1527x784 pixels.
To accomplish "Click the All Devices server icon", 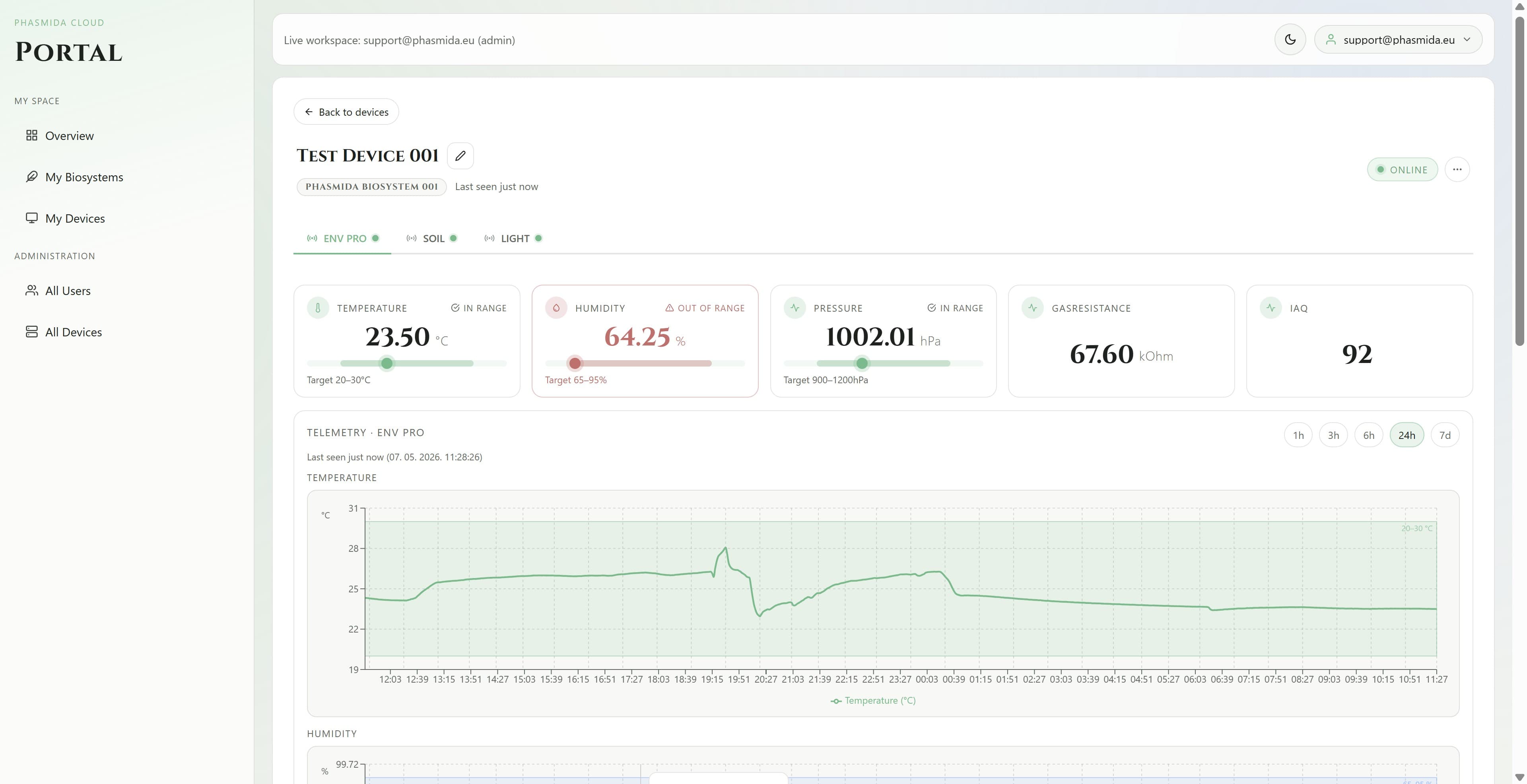I will tap(32, 332).
